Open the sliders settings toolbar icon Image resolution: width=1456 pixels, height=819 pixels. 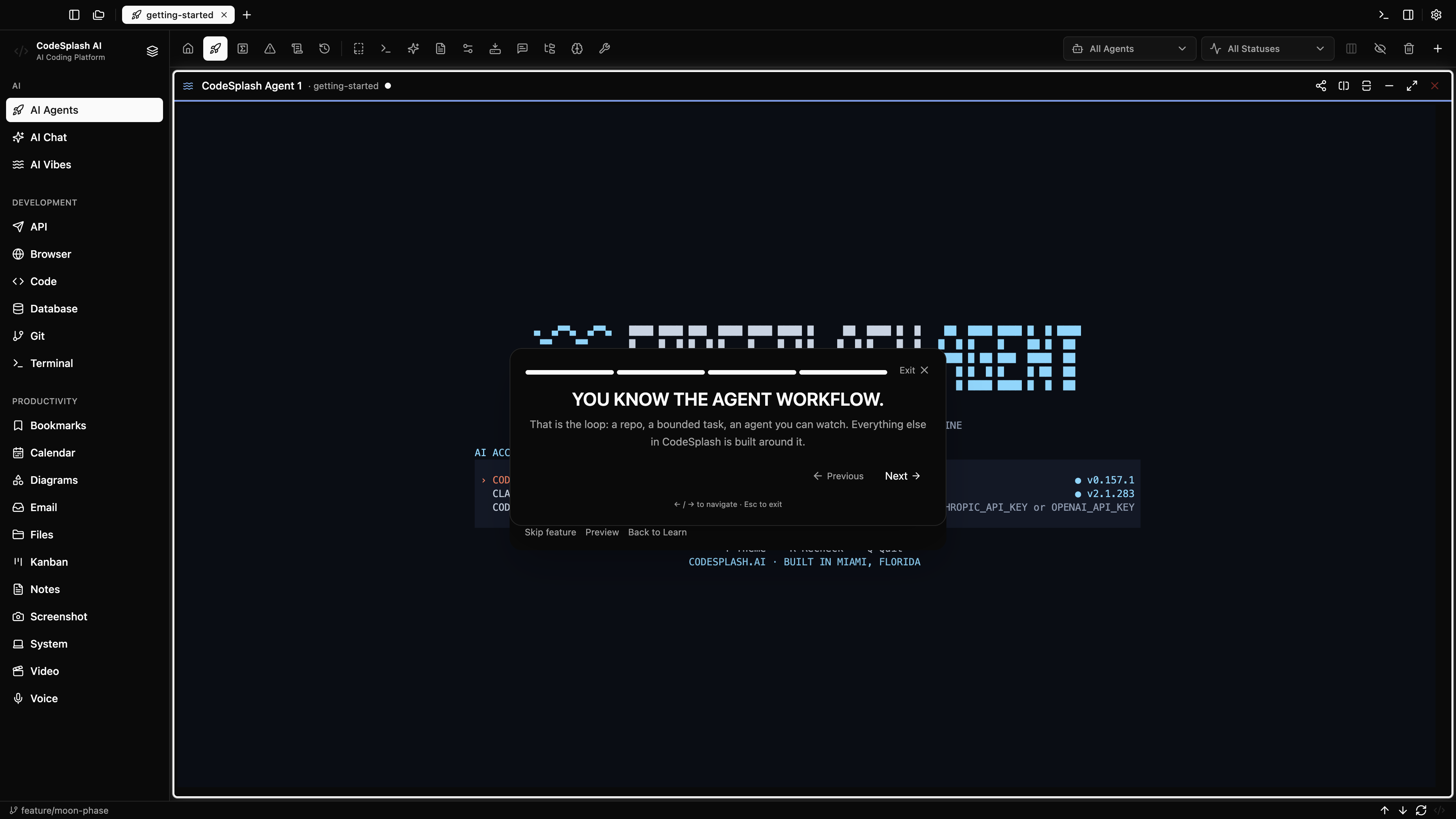click(x=468, y=49)
